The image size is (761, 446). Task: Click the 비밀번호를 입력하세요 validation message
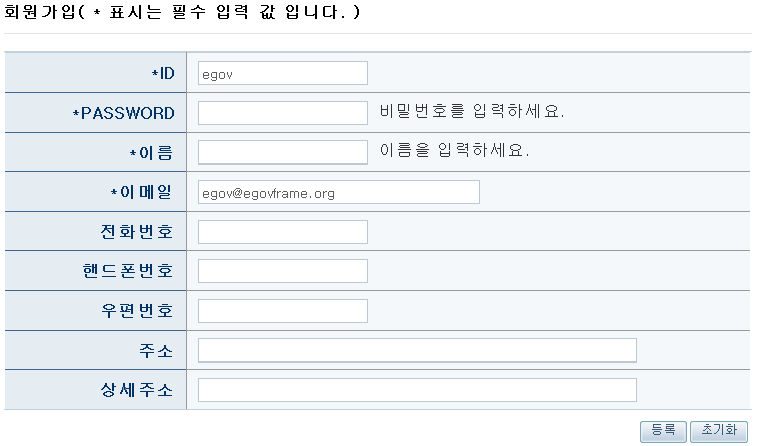472,111
